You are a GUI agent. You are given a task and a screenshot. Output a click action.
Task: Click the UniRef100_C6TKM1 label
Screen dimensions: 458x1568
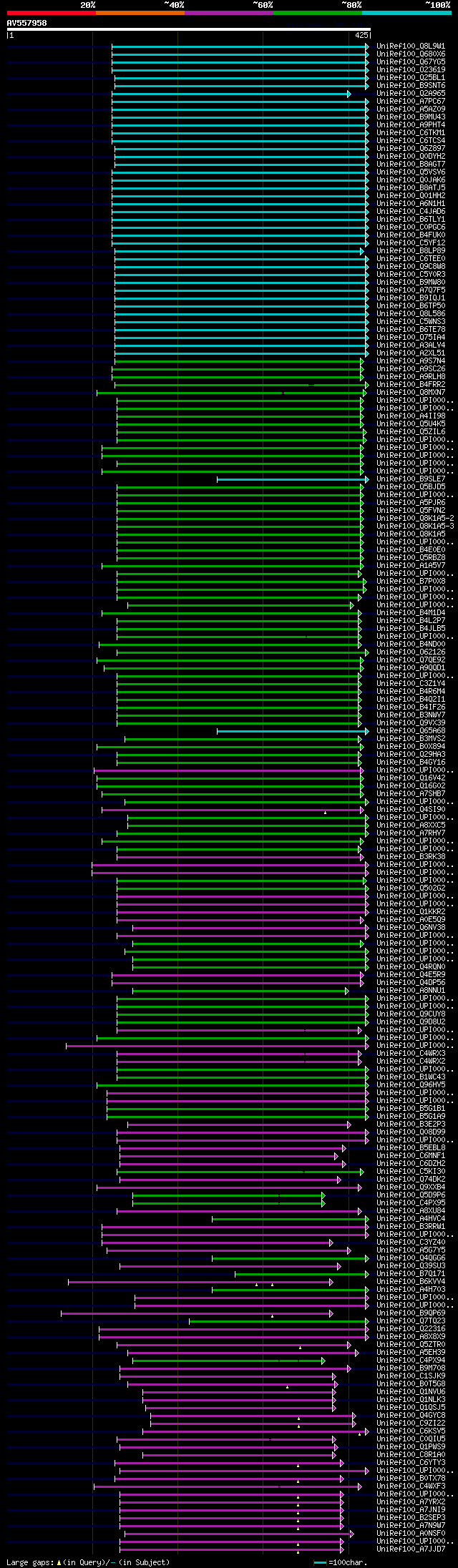click(411, 133)
